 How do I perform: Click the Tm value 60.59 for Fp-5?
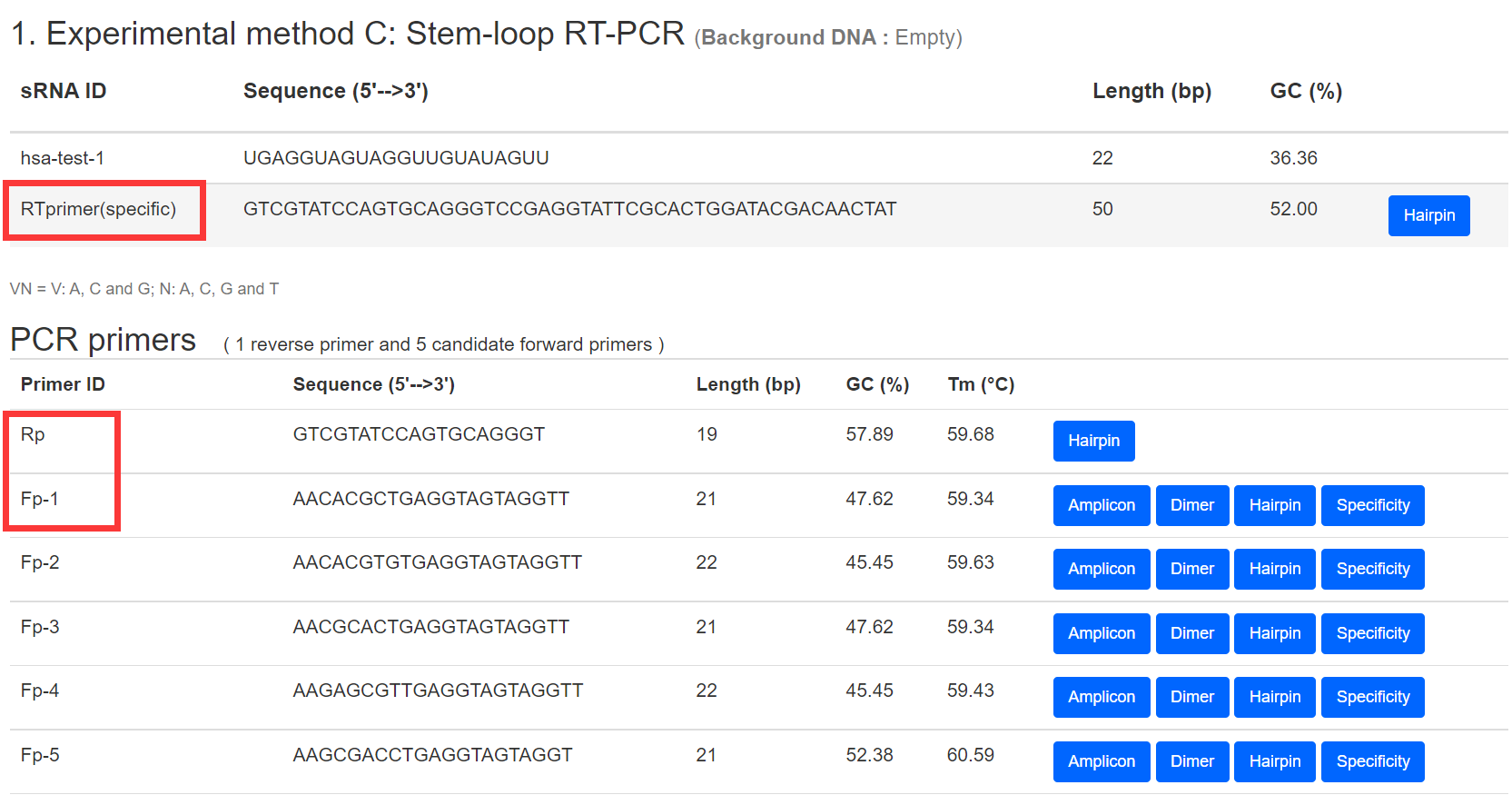click(x=971, y=755)
